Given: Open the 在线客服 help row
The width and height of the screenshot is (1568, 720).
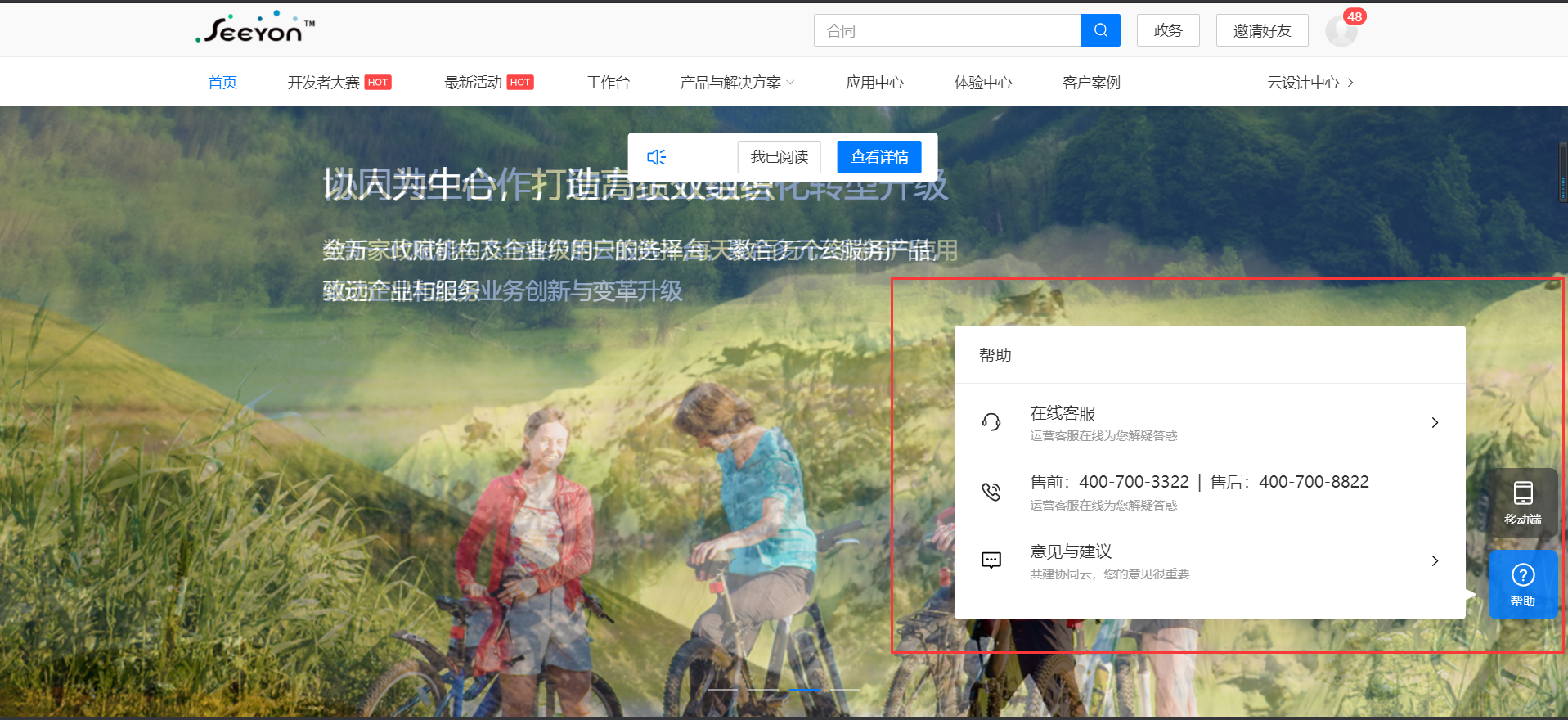Looking at the screenshot, I should [1210, 422].
